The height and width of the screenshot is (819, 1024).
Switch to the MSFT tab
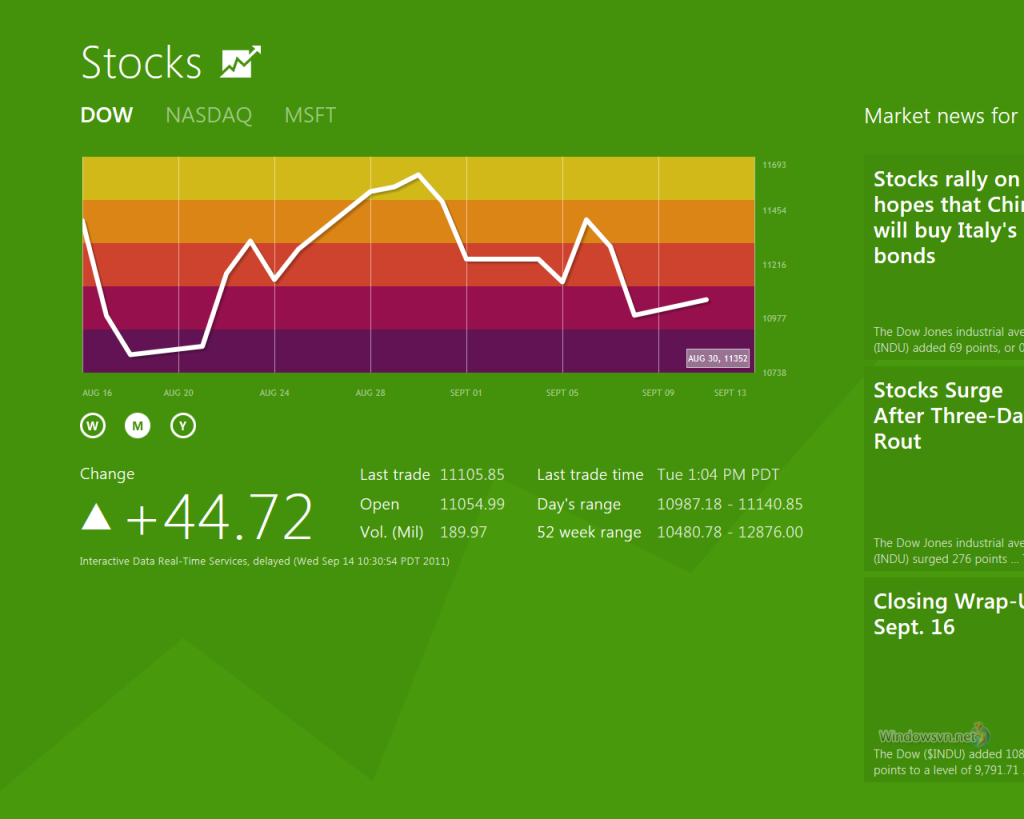point(310,115)
